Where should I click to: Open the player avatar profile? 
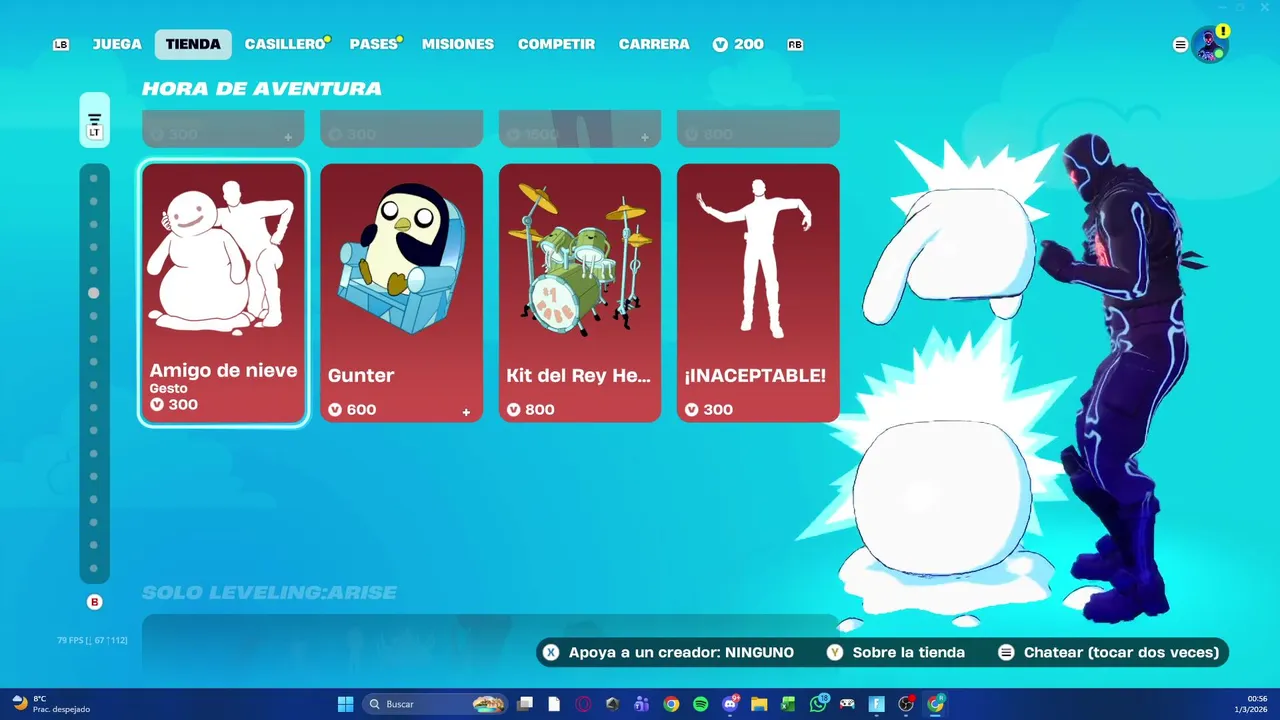(x=1209, y=45)
